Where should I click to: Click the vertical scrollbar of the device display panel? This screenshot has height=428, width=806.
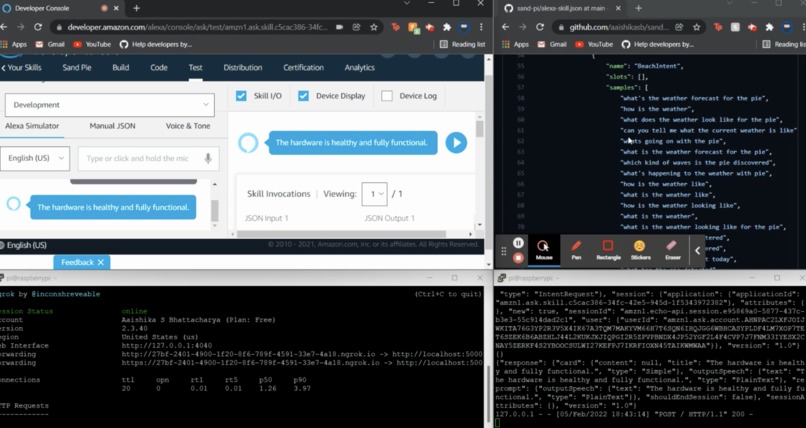tap(480, 127)
